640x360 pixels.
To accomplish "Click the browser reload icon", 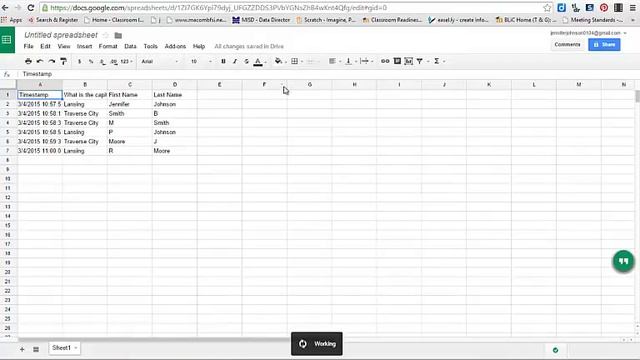I will pos(31,7).
